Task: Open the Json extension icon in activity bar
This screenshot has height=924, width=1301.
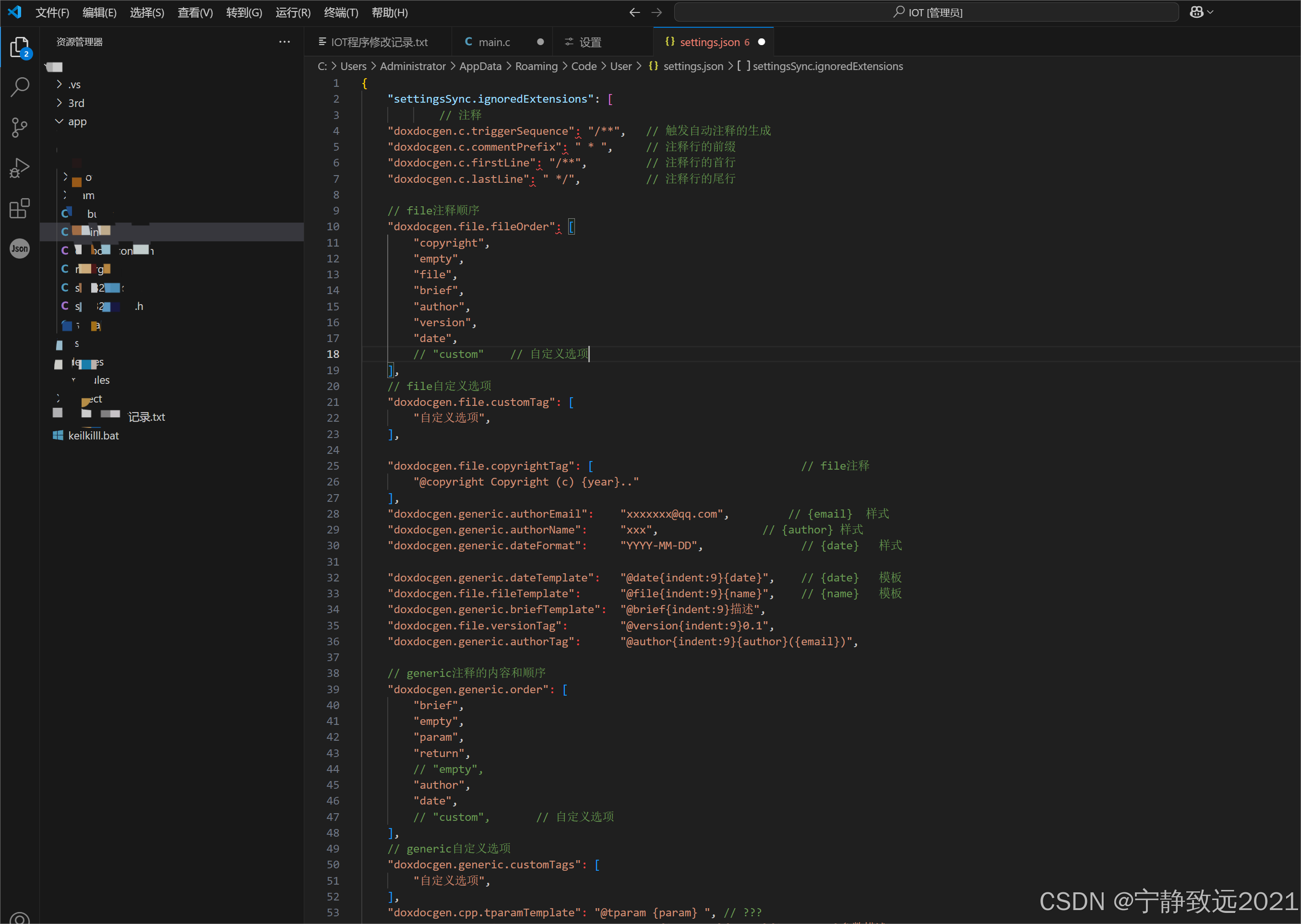Action: point(20,249)
